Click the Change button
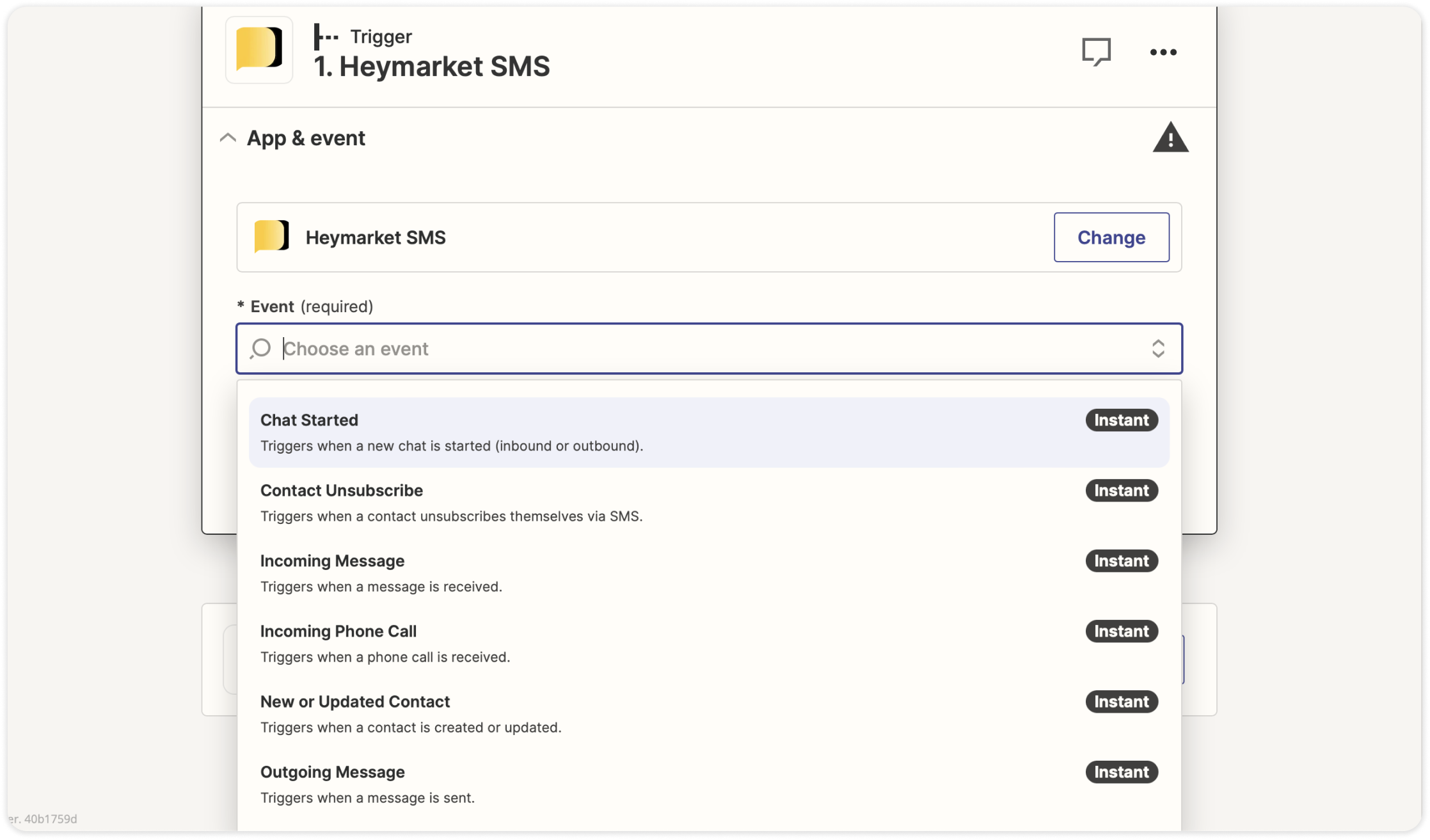1430x840 pixels. [1111, 237]
